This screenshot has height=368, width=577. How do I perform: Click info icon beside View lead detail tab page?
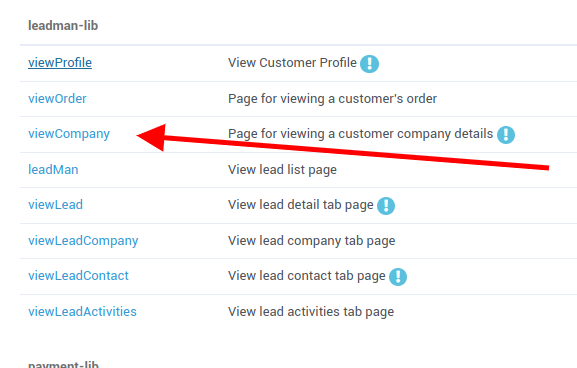click(x=386, y=206)
